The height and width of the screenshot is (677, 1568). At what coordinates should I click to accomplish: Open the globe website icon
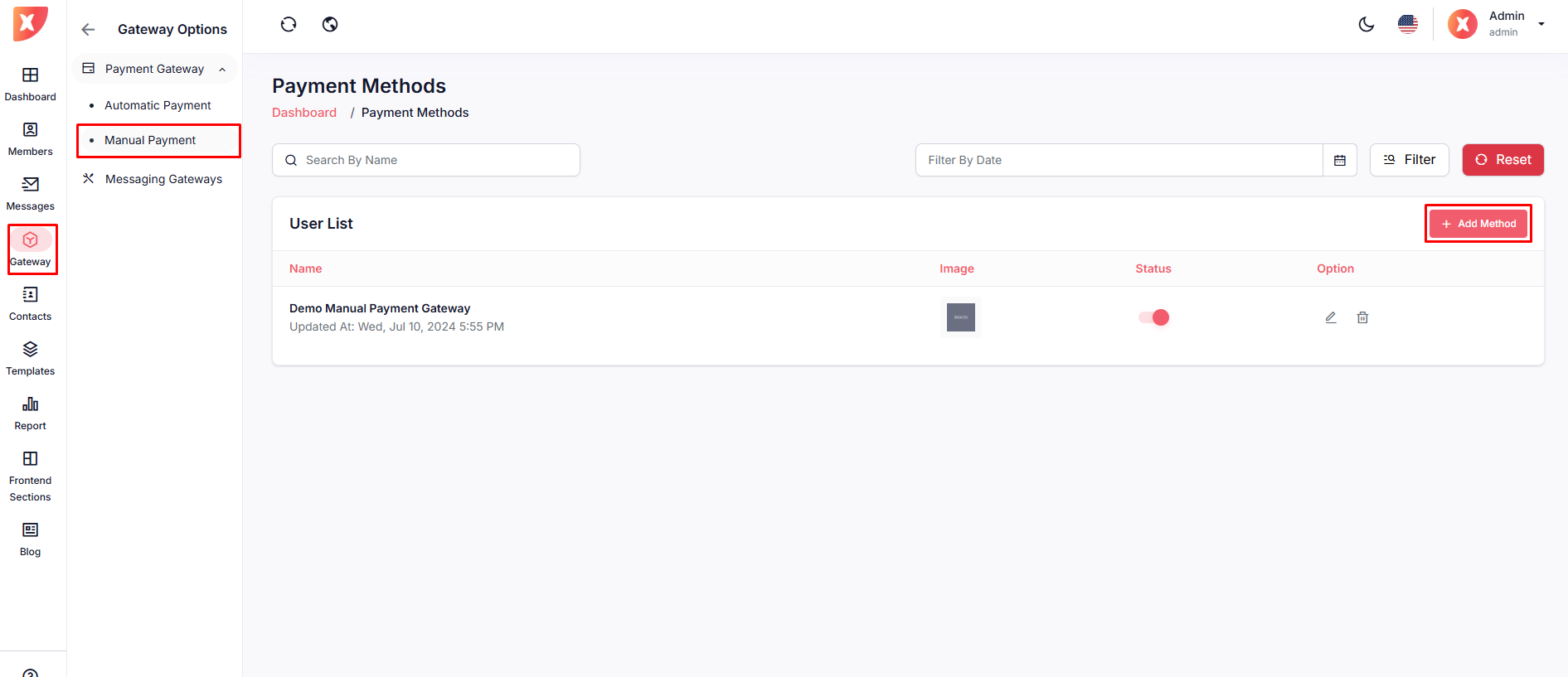click(x=330, y=25)
